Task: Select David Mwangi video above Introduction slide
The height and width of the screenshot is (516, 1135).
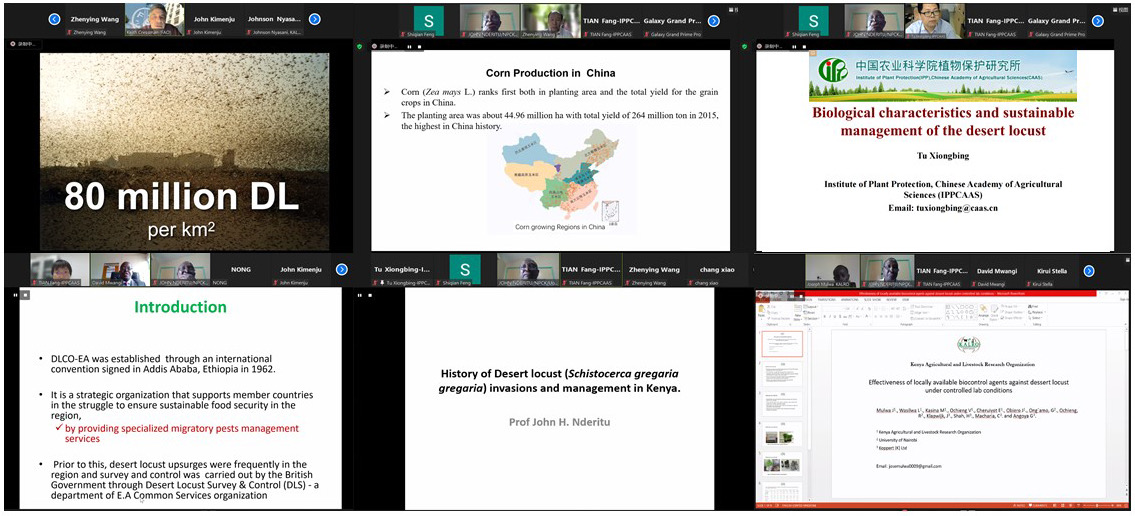Action: [x=118, y=269]
